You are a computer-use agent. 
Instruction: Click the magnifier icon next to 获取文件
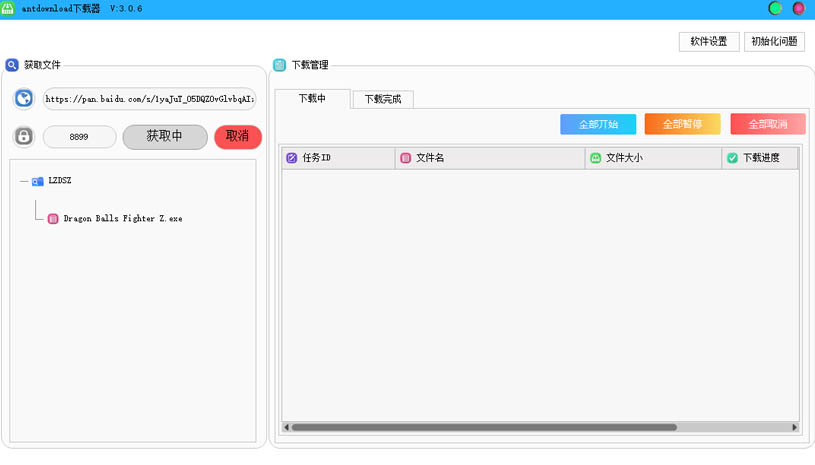point(12,65)
